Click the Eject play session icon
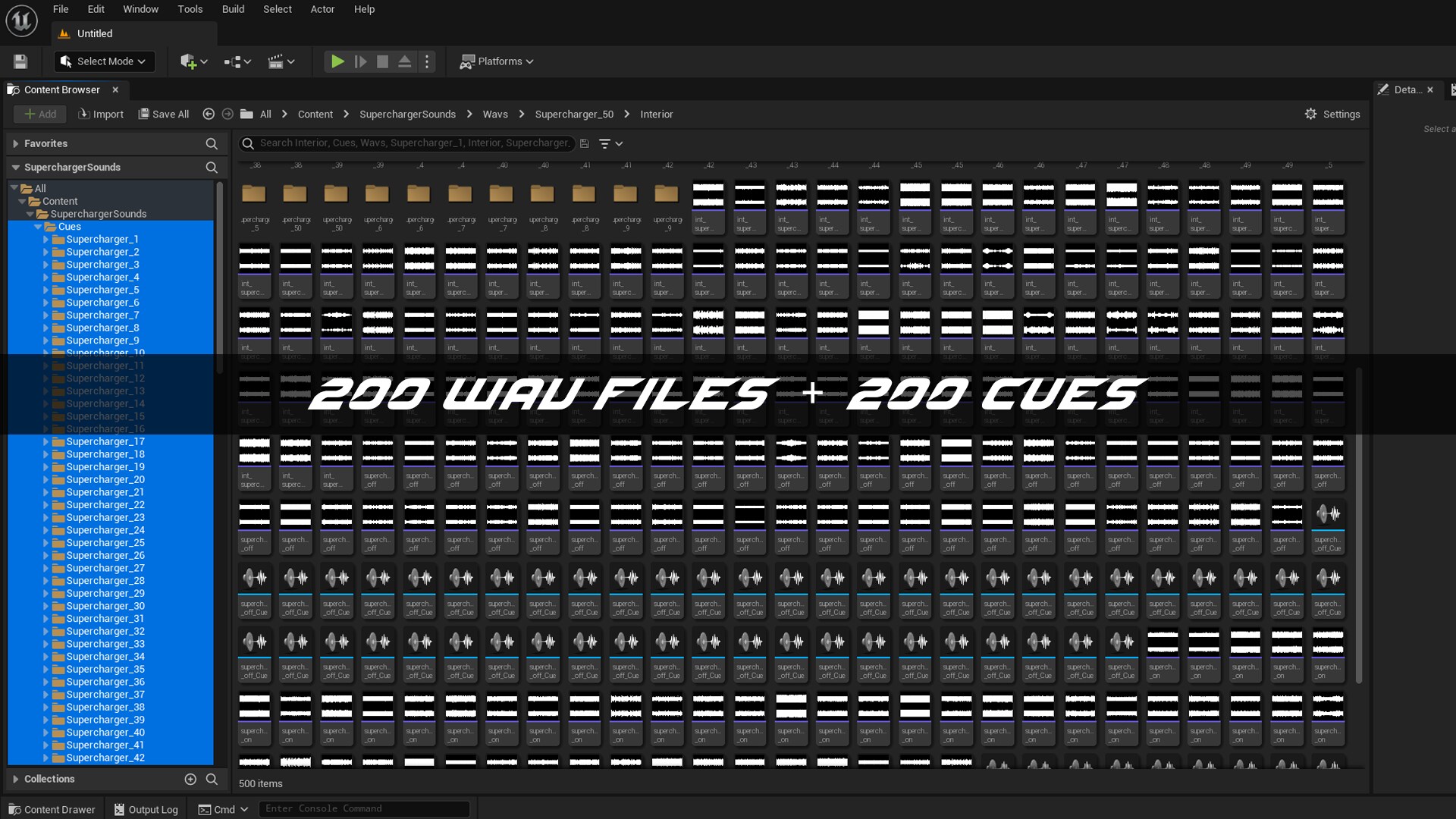 click(x=405, y=61)
